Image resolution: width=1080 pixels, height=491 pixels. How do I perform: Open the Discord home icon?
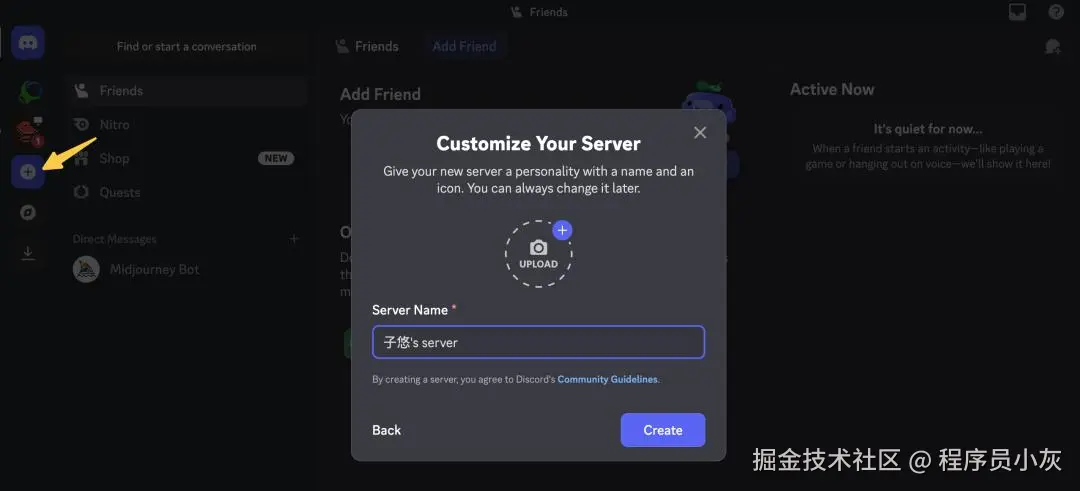pos(28,43)
